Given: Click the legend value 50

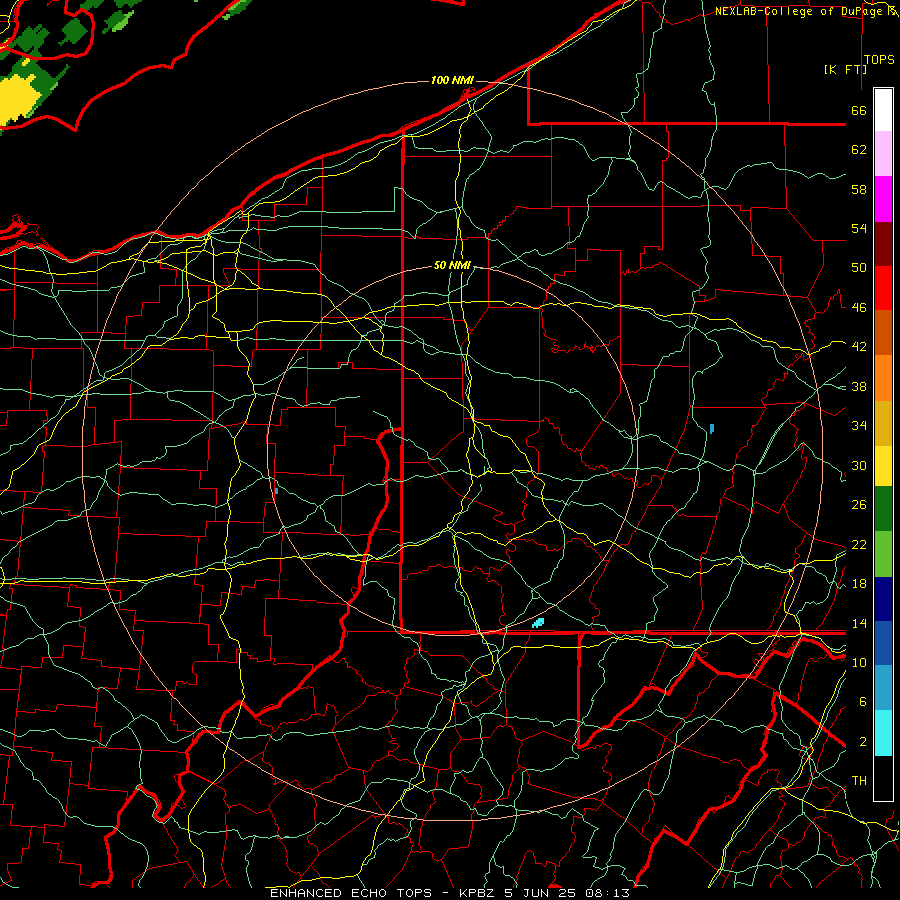Looking at the screenshot, I should pyautogui.click(x=859, y=268).
